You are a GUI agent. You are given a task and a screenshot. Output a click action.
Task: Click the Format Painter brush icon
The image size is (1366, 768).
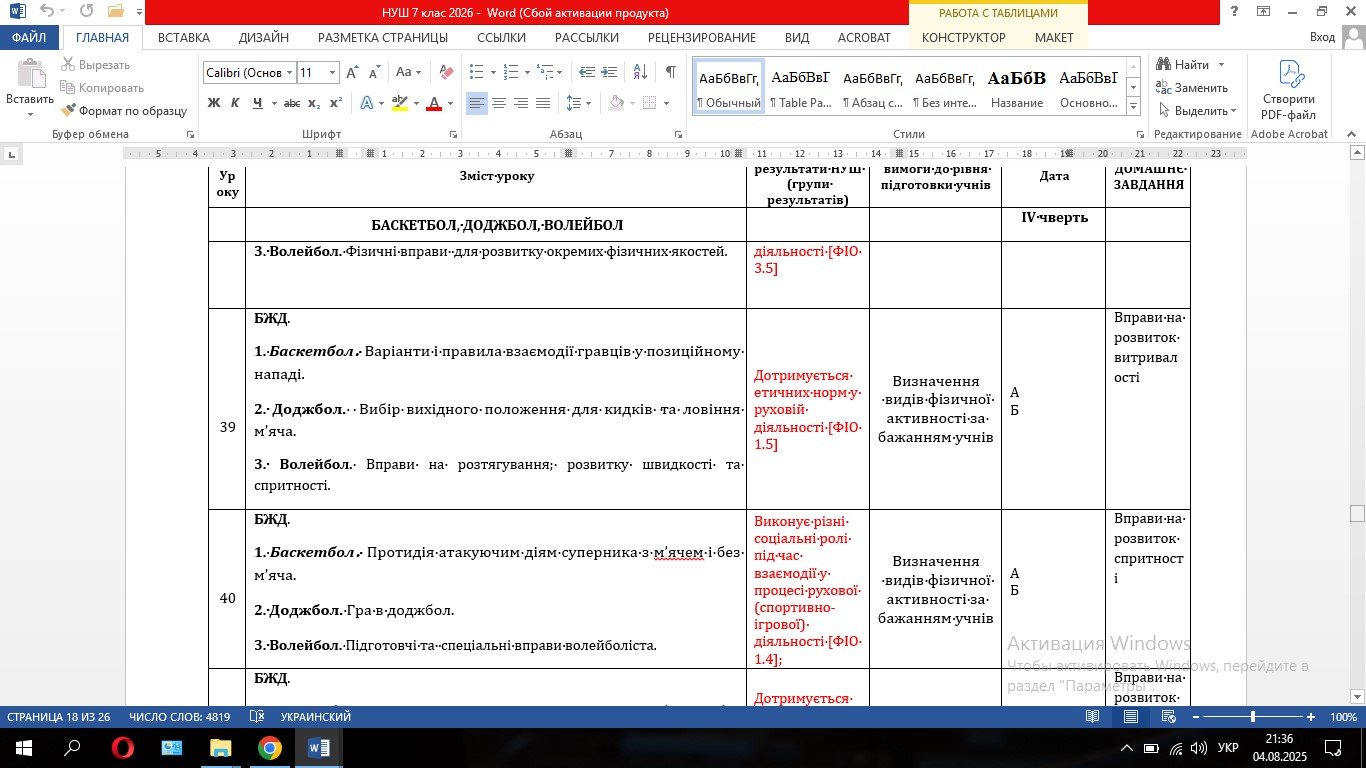(x=68, y=111)
